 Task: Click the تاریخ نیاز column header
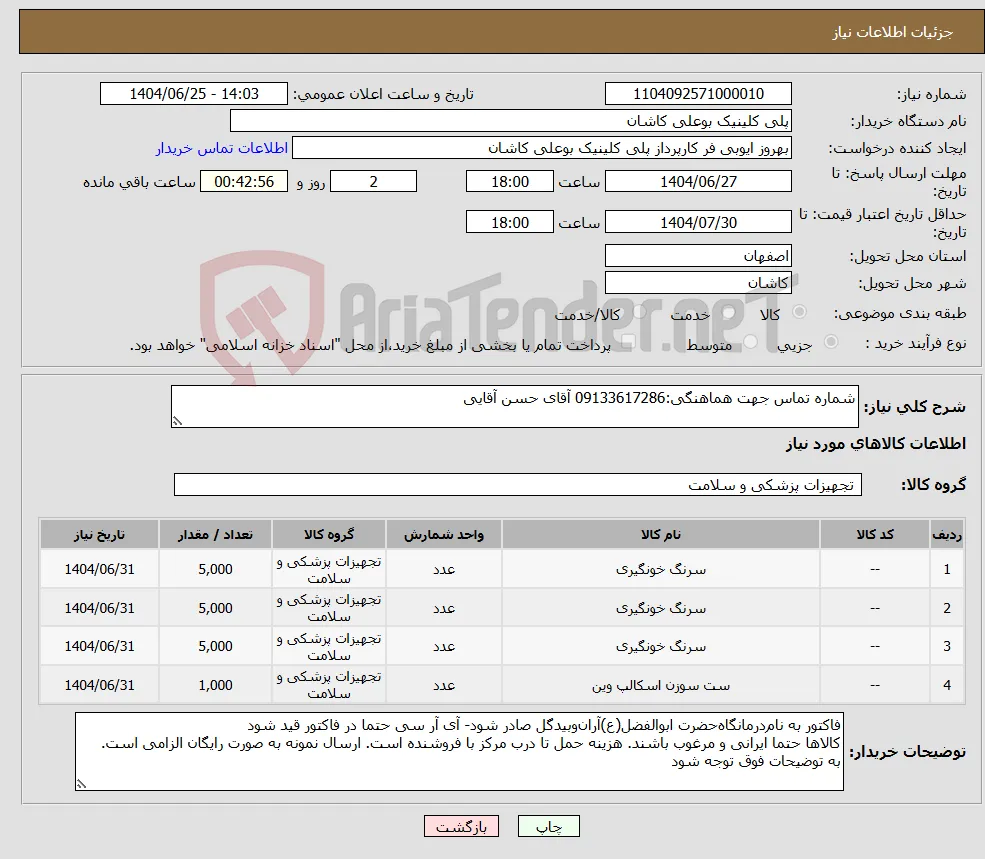point(99,534)
